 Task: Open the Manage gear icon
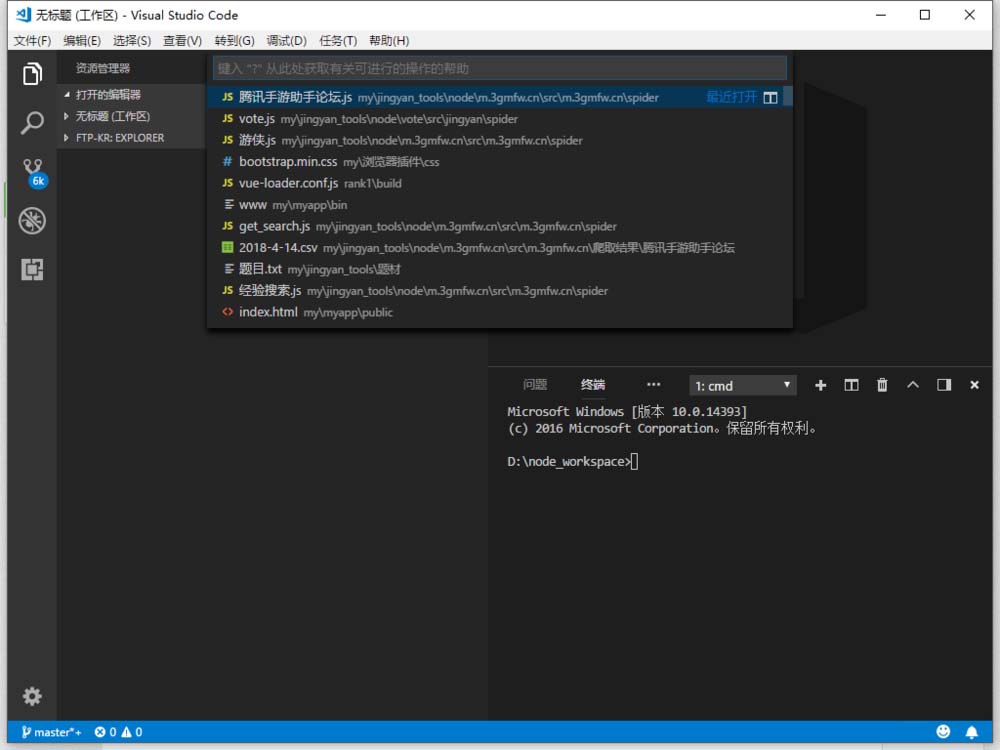coord(32,696)
